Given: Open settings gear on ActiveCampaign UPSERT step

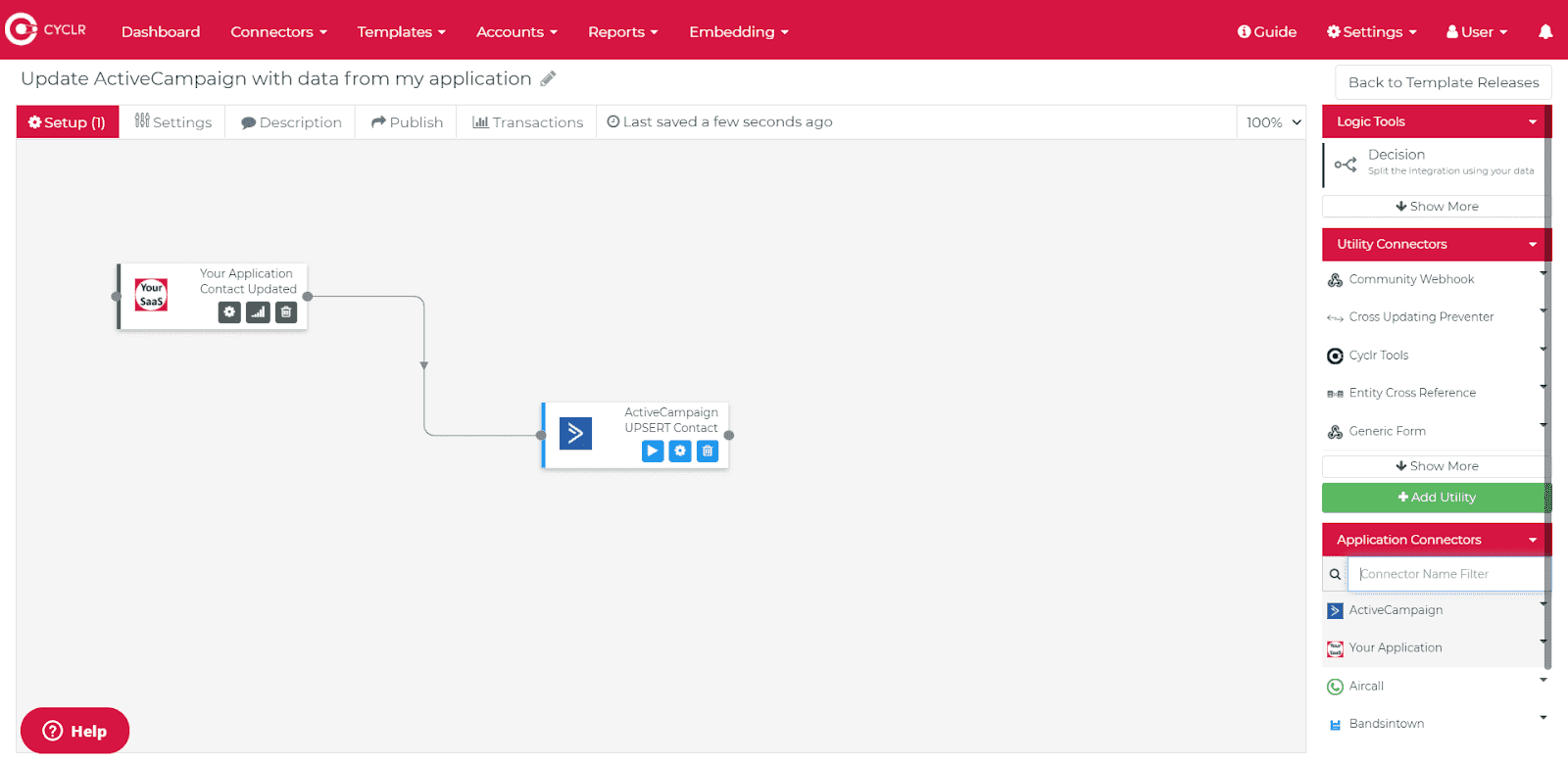Looking at the screenshot, I should coord(680,452).
